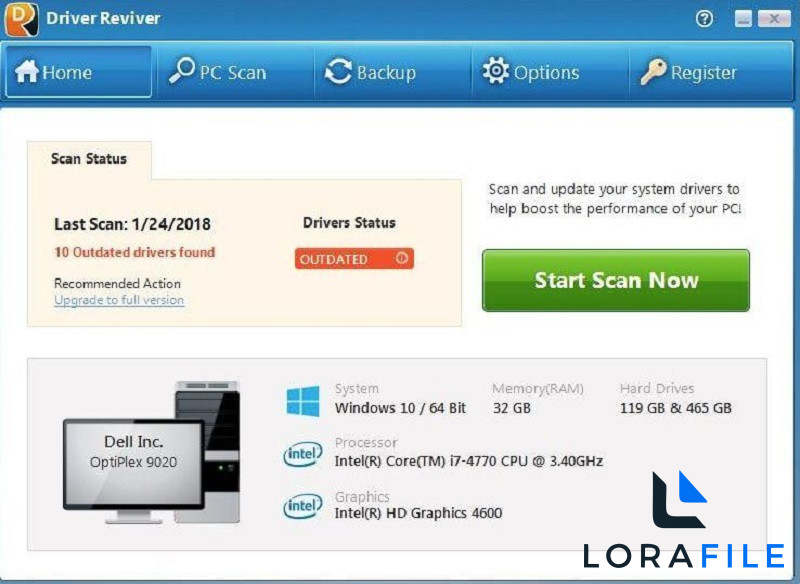Click the info icon on OUTDATED badge

click(x=402, y=258)
